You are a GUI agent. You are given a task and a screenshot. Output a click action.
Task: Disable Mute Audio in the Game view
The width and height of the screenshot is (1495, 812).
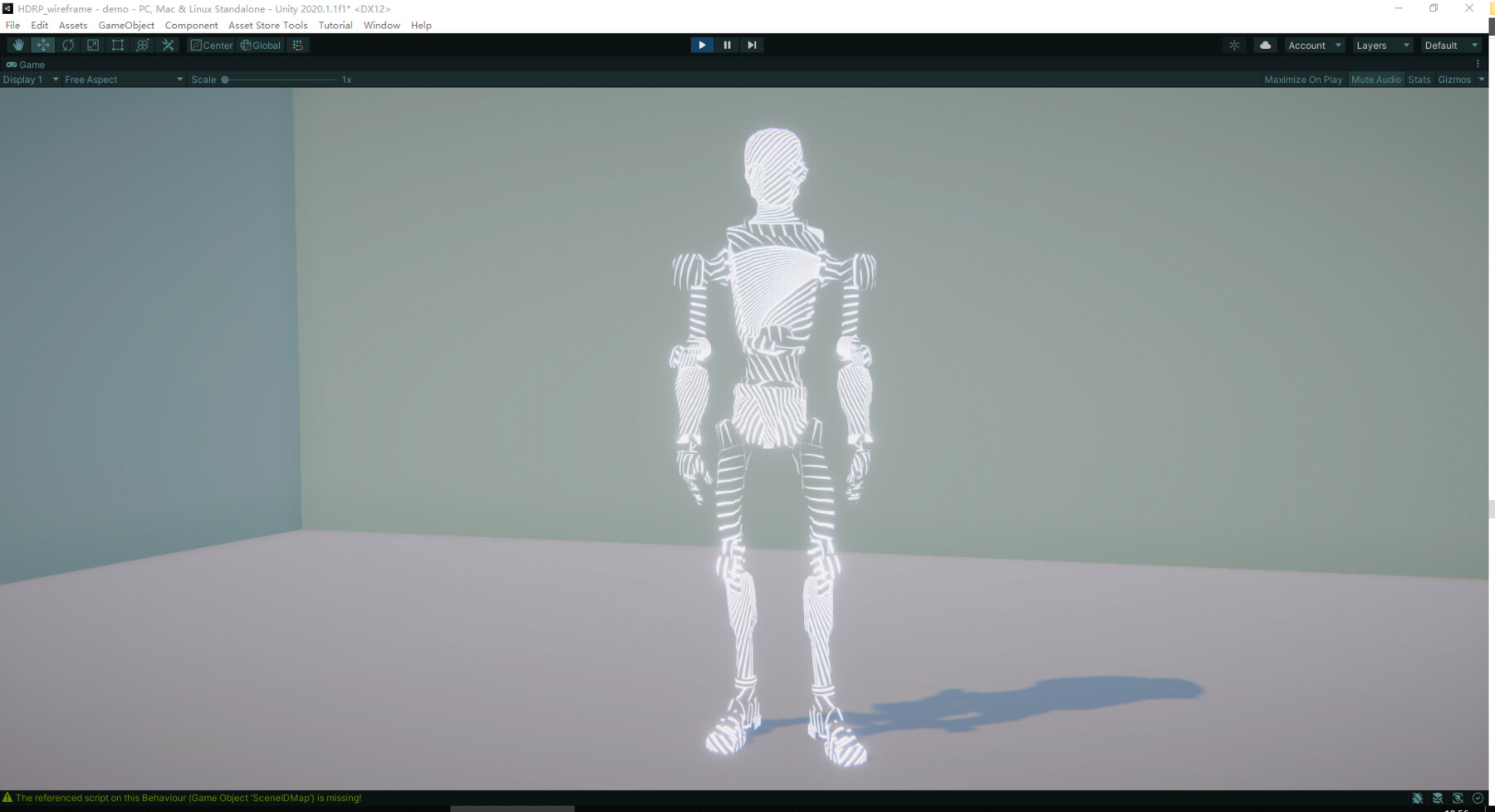click(x=1376, y=79)
